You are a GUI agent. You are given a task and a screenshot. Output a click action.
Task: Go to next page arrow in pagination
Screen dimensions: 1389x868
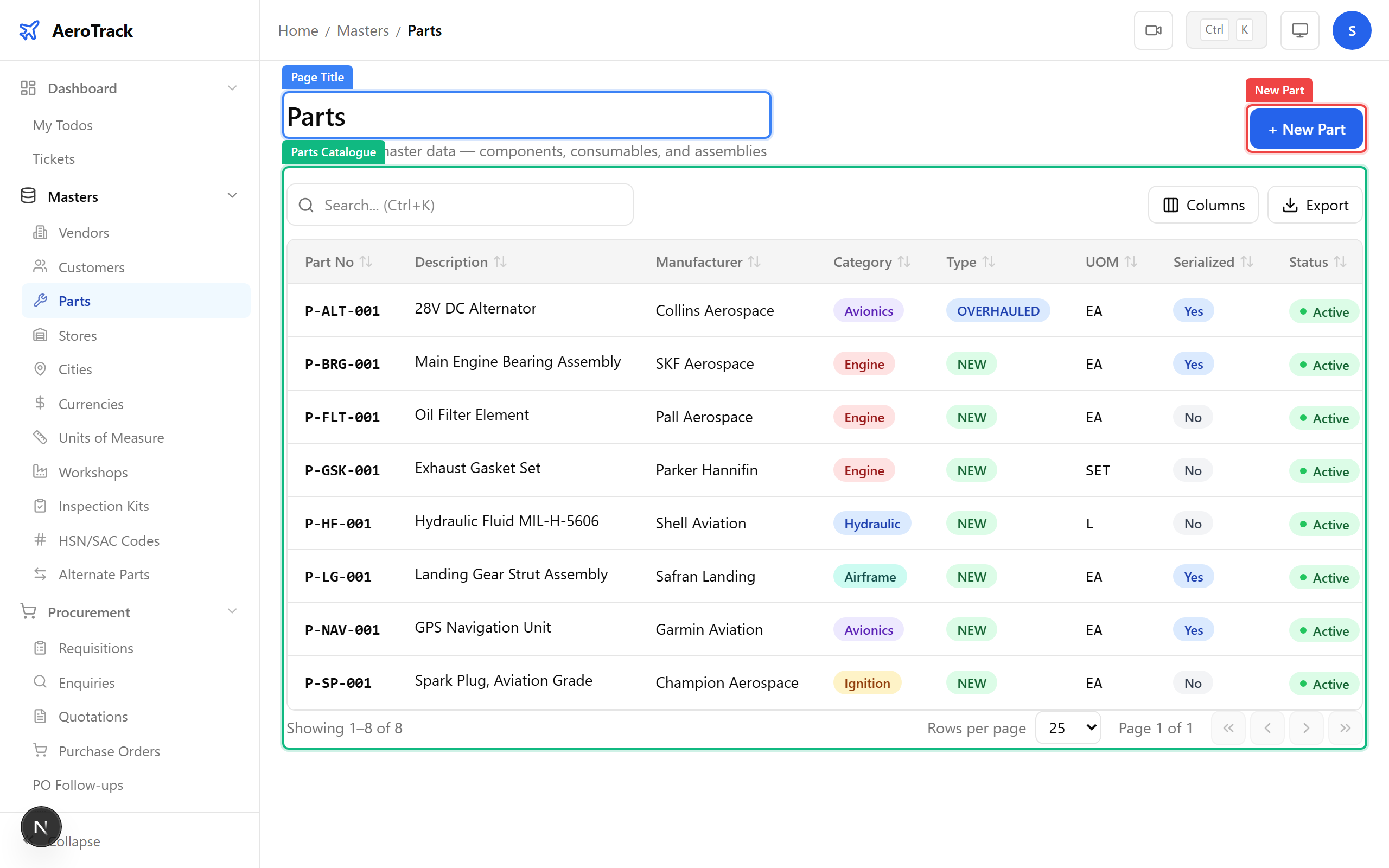tap(1306, 728)
